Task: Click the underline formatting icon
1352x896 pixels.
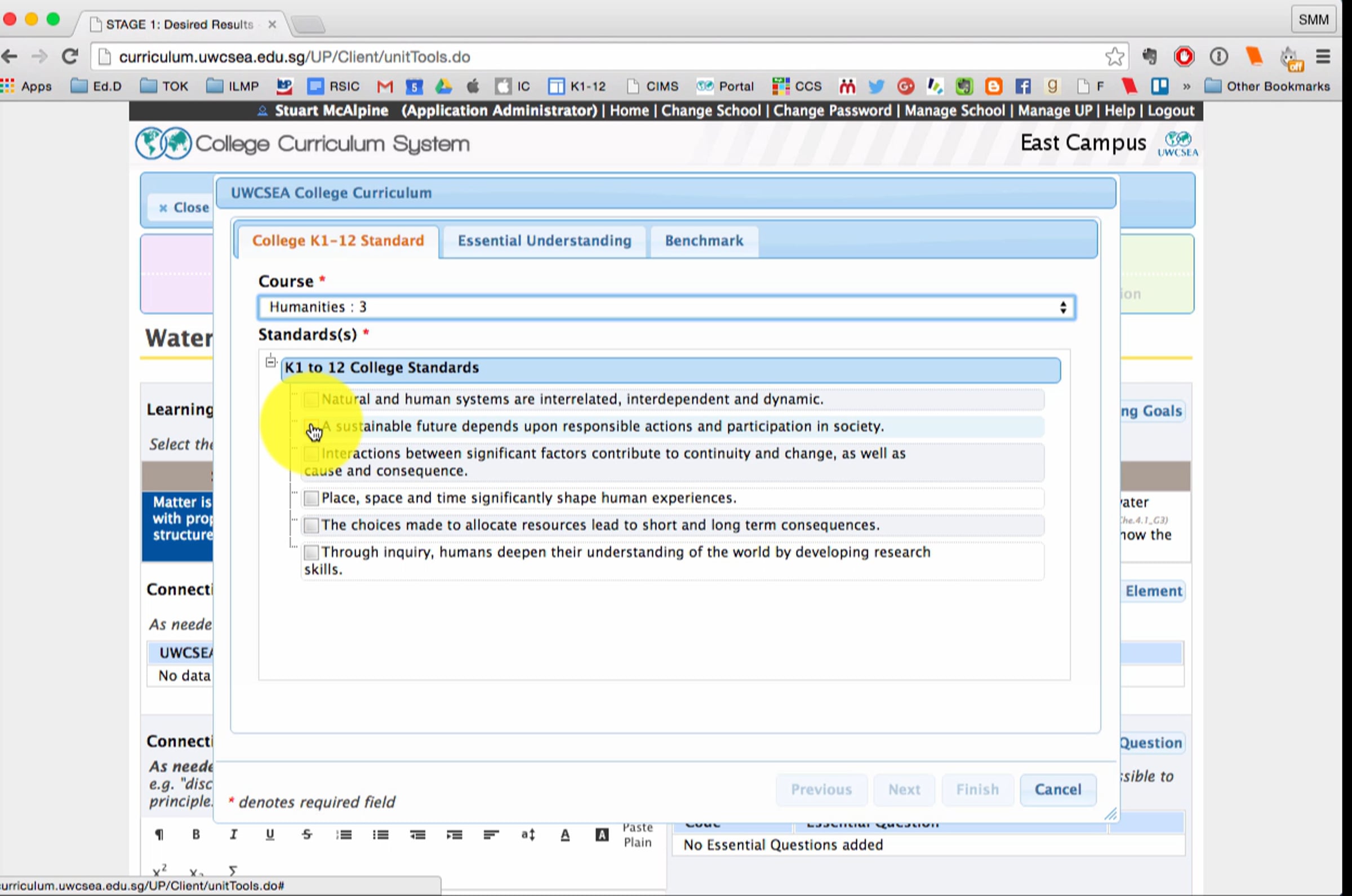Action: coord(270,835)
